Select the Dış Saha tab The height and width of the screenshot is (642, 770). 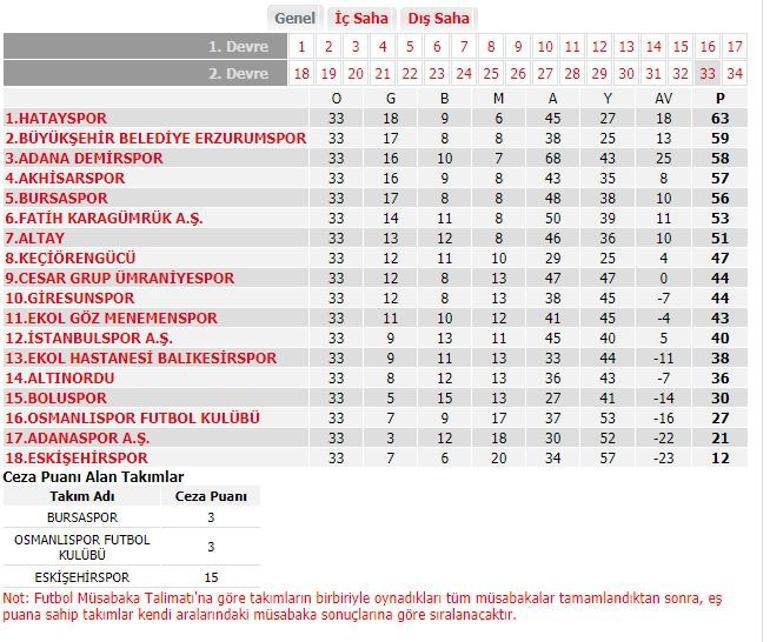click(x=439, y=18)
